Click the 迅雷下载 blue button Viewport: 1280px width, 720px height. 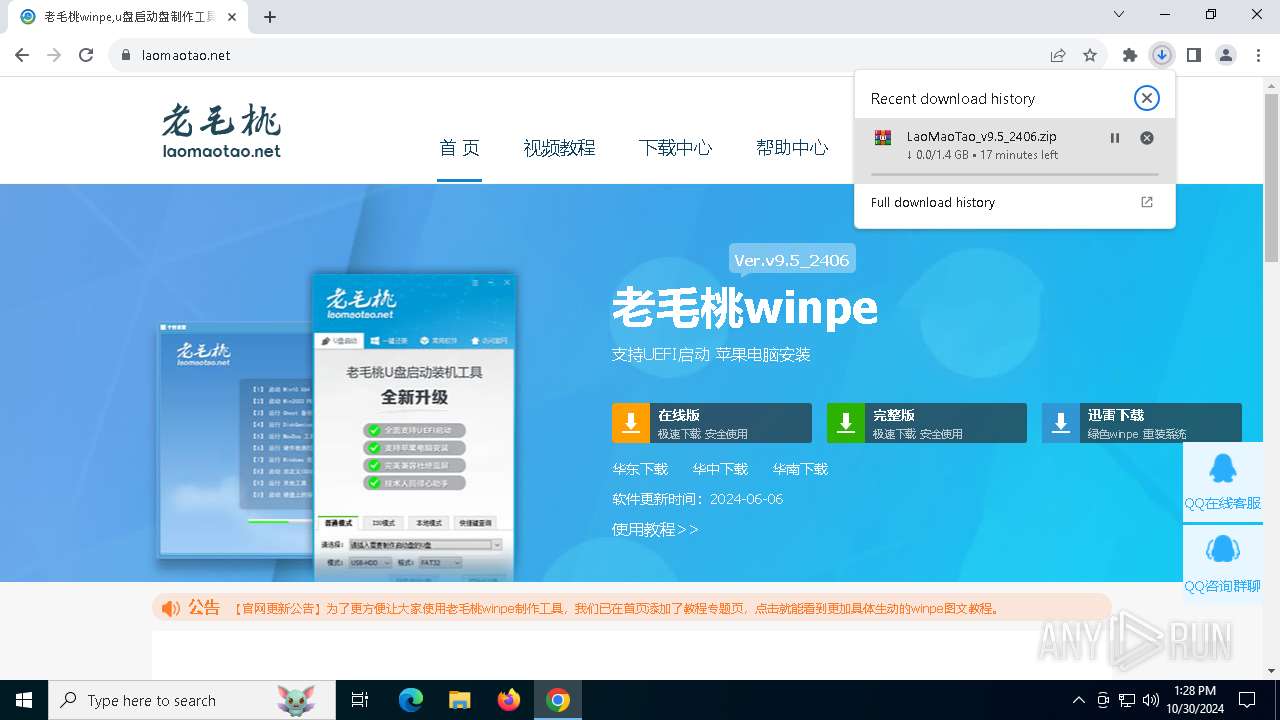tap(1142, 423)
